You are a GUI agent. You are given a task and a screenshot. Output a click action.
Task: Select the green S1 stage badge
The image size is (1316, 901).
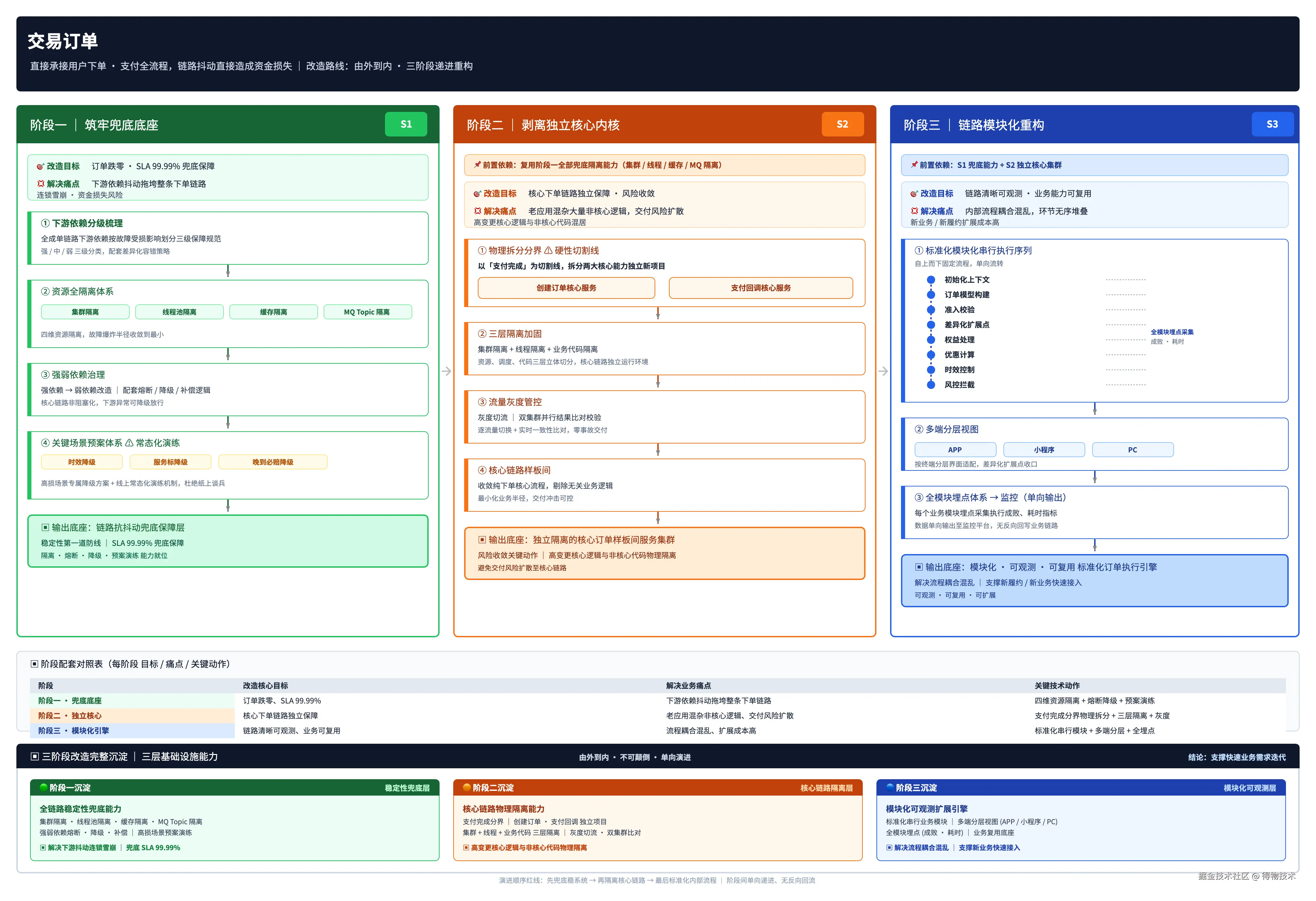(x=406, y=125)
